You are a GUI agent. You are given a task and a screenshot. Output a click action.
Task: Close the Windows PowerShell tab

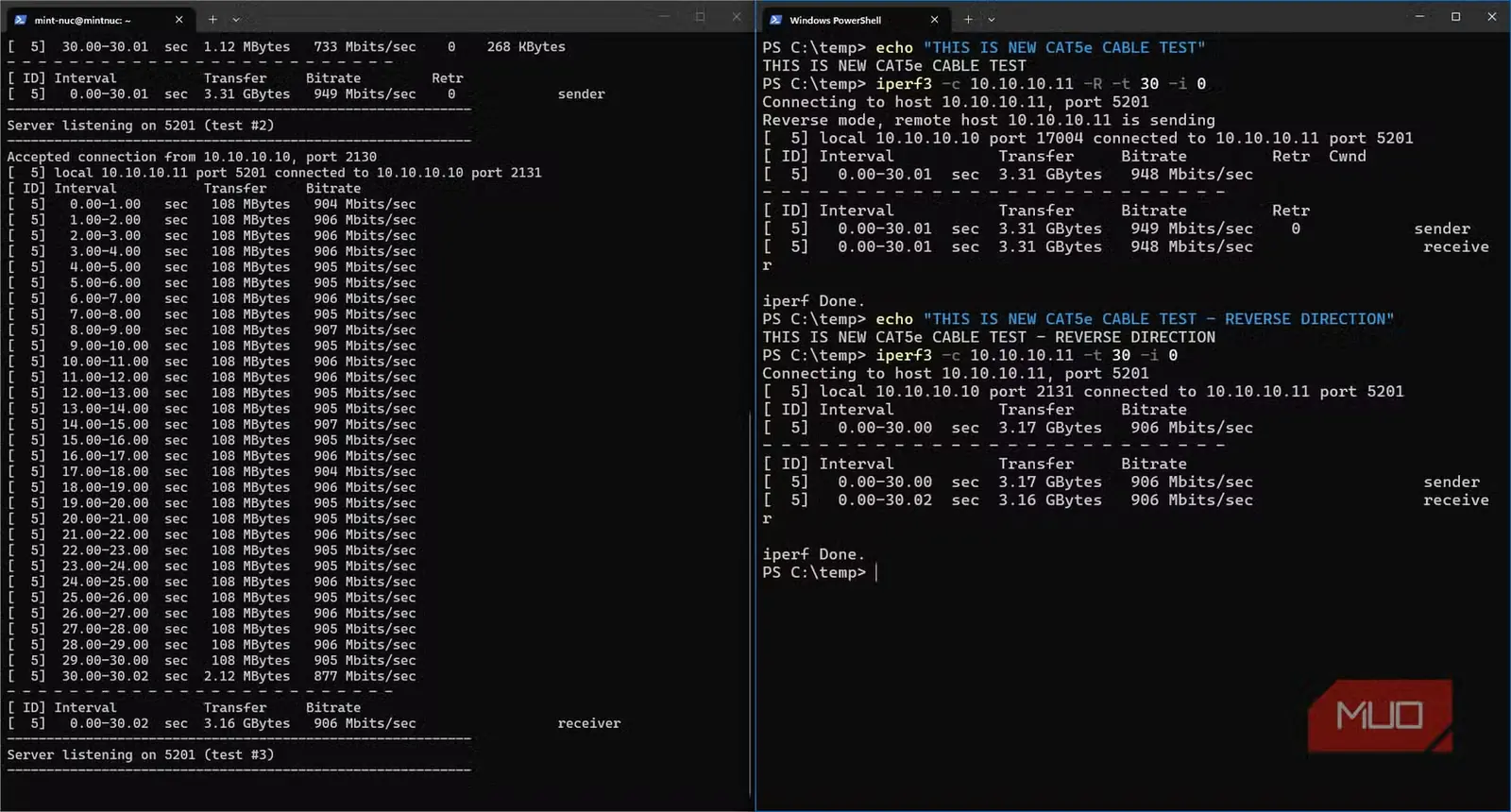[x=934, y=19]
